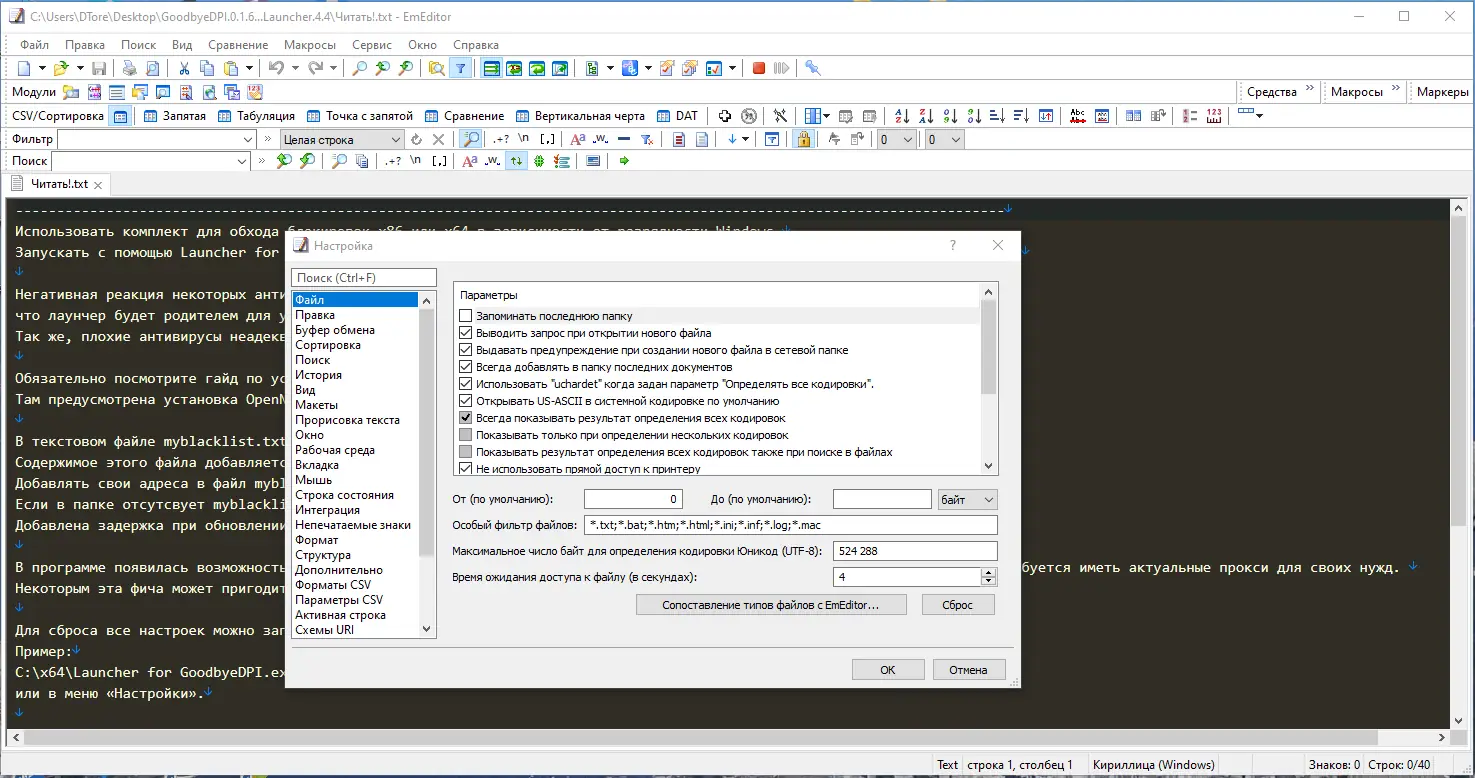Enable "Запоминать последнюю папку" checkbox

pos(465,316)
